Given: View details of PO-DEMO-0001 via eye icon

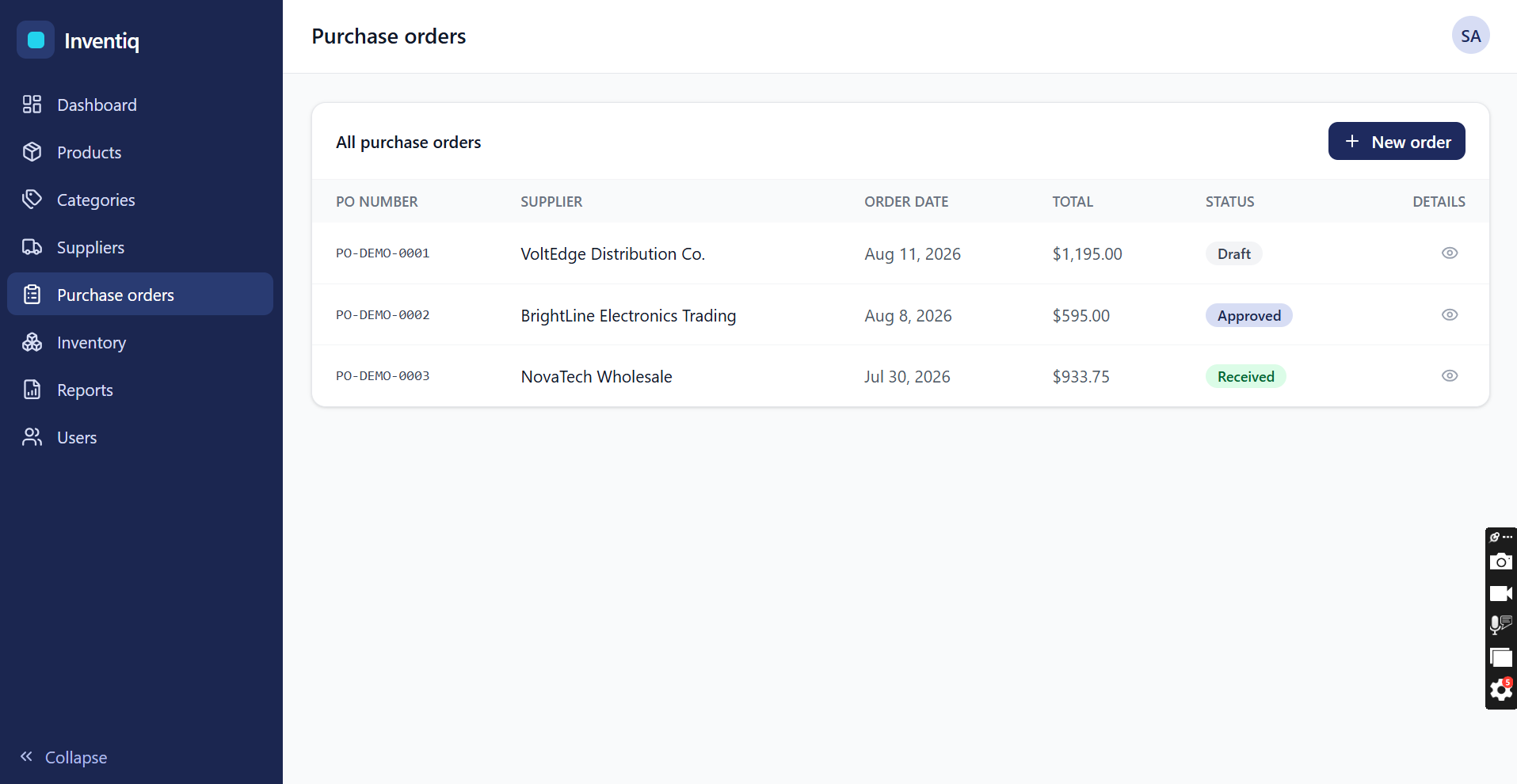Looking at the screenshot, I should tap(1450, 253).
